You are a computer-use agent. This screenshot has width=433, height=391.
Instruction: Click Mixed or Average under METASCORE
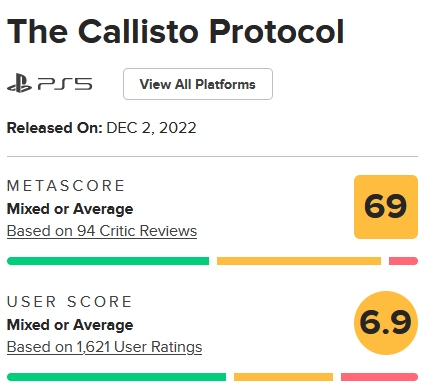coord(70,209)
